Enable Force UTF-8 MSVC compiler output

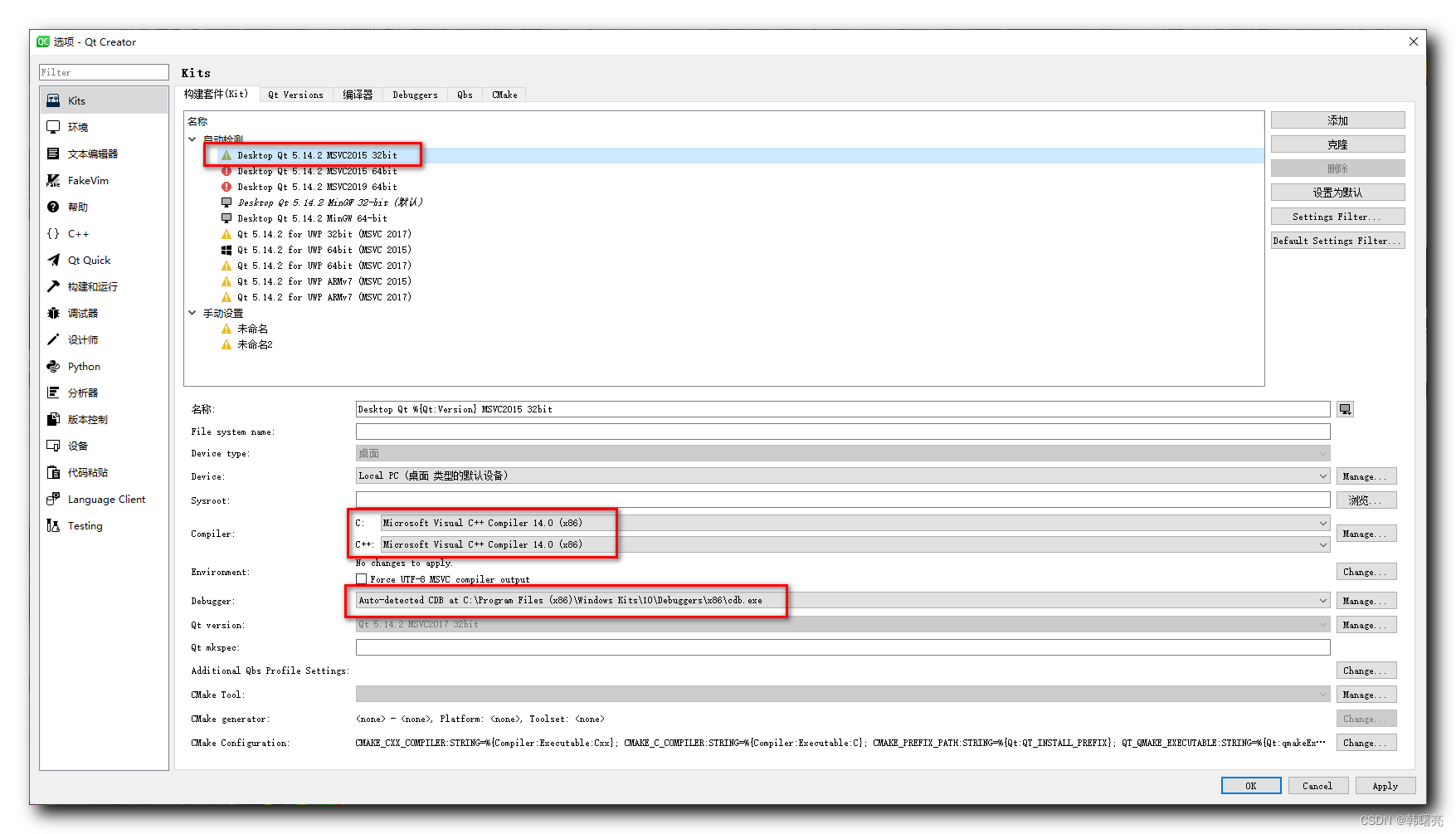362,578
